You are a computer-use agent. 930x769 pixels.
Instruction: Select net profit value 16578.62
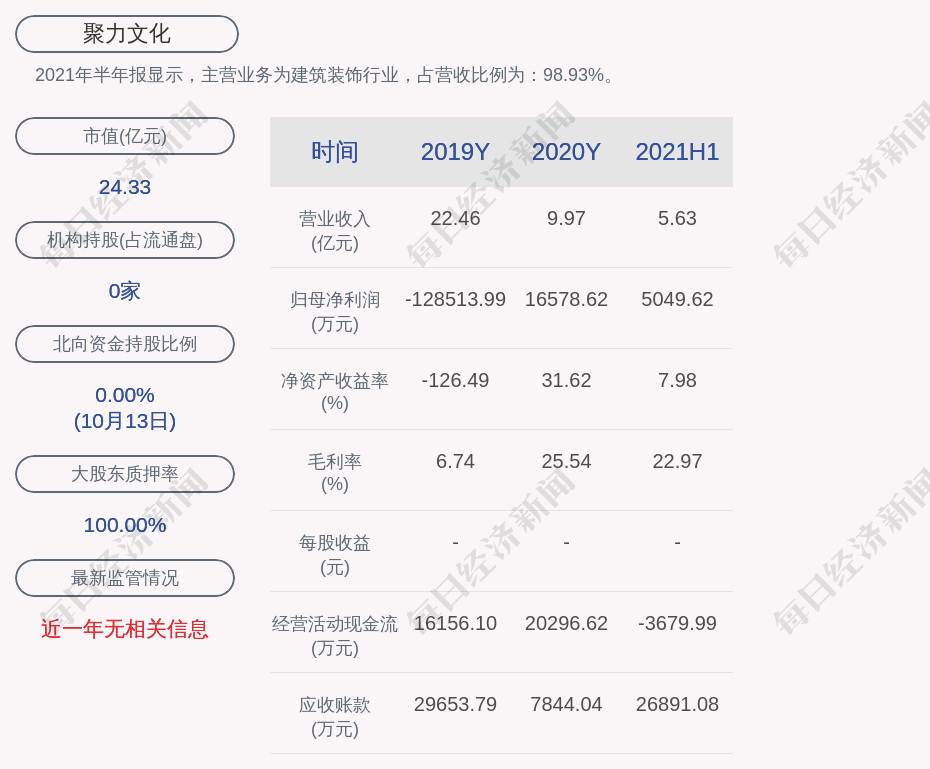566,299
